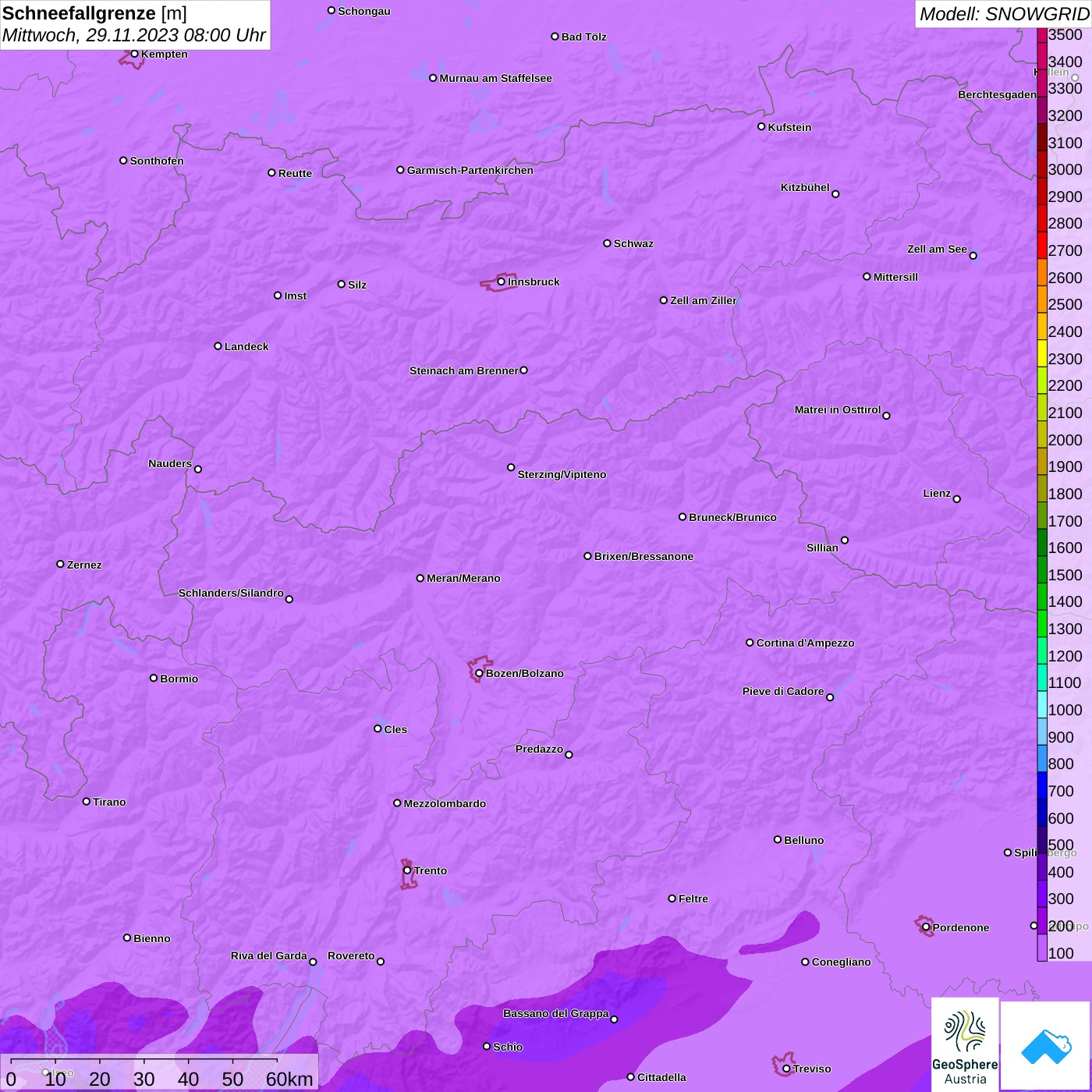Click the Imst location dot
Screen dimensions: 1092x1092
(x=278, y=295)
